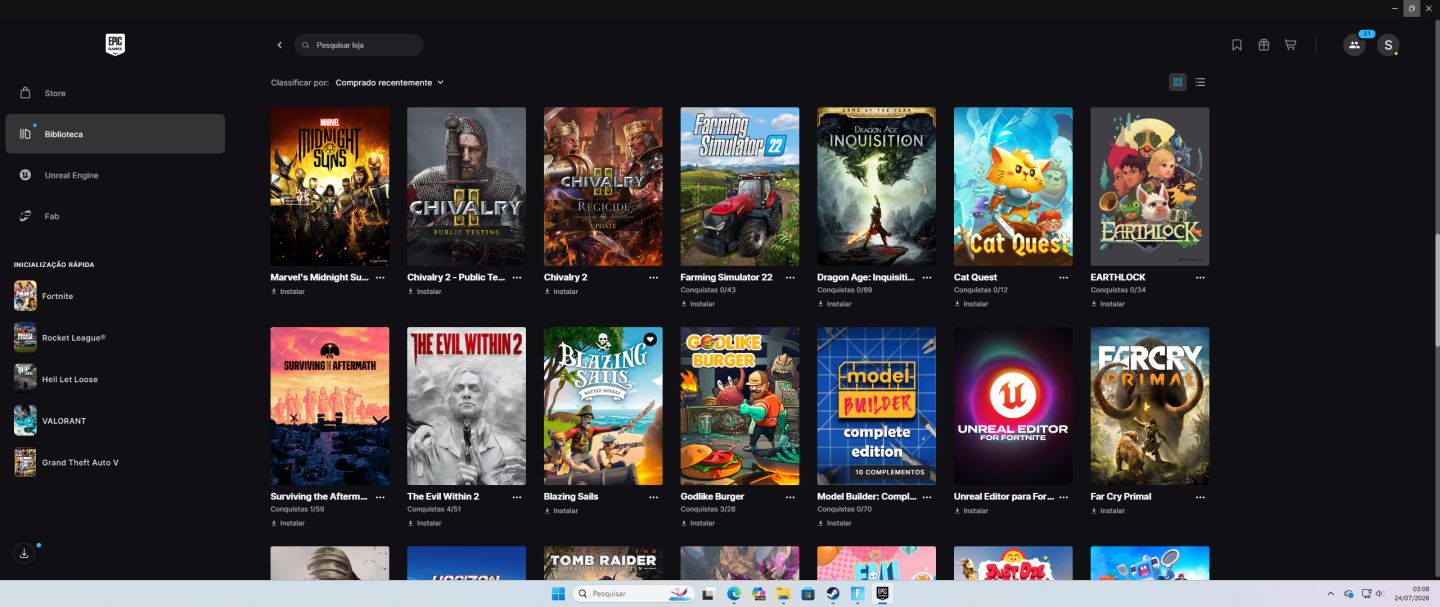Open downloads icon in sidebar
The width and height of the screenshot is (1440, 607).
(x=25, y=553)
